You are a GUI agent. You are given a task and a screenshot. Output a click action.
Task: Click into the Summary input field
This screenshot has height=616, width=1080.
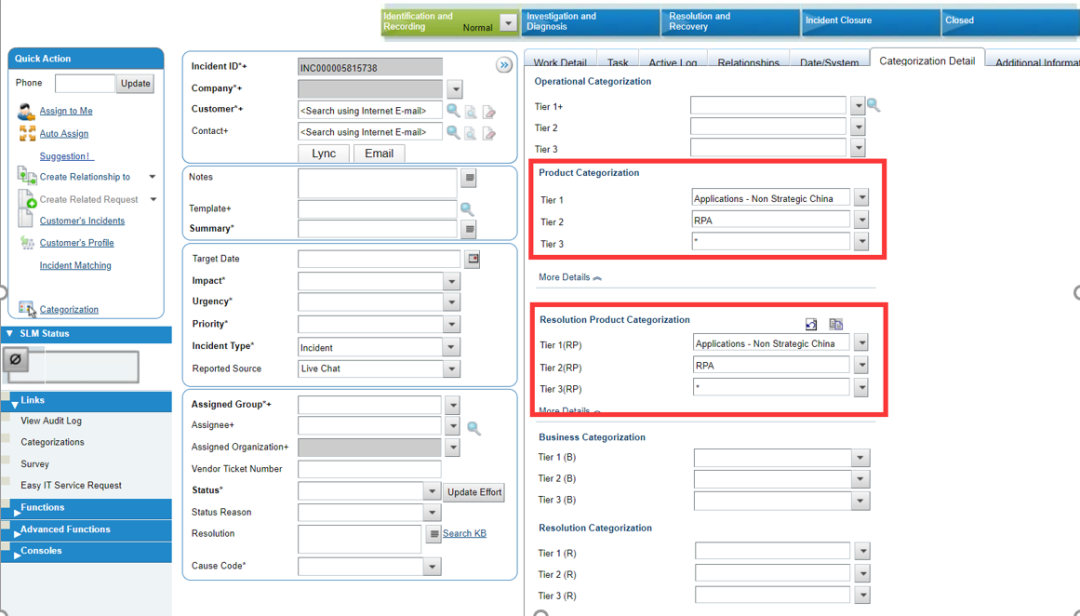[x=377, y=229]
